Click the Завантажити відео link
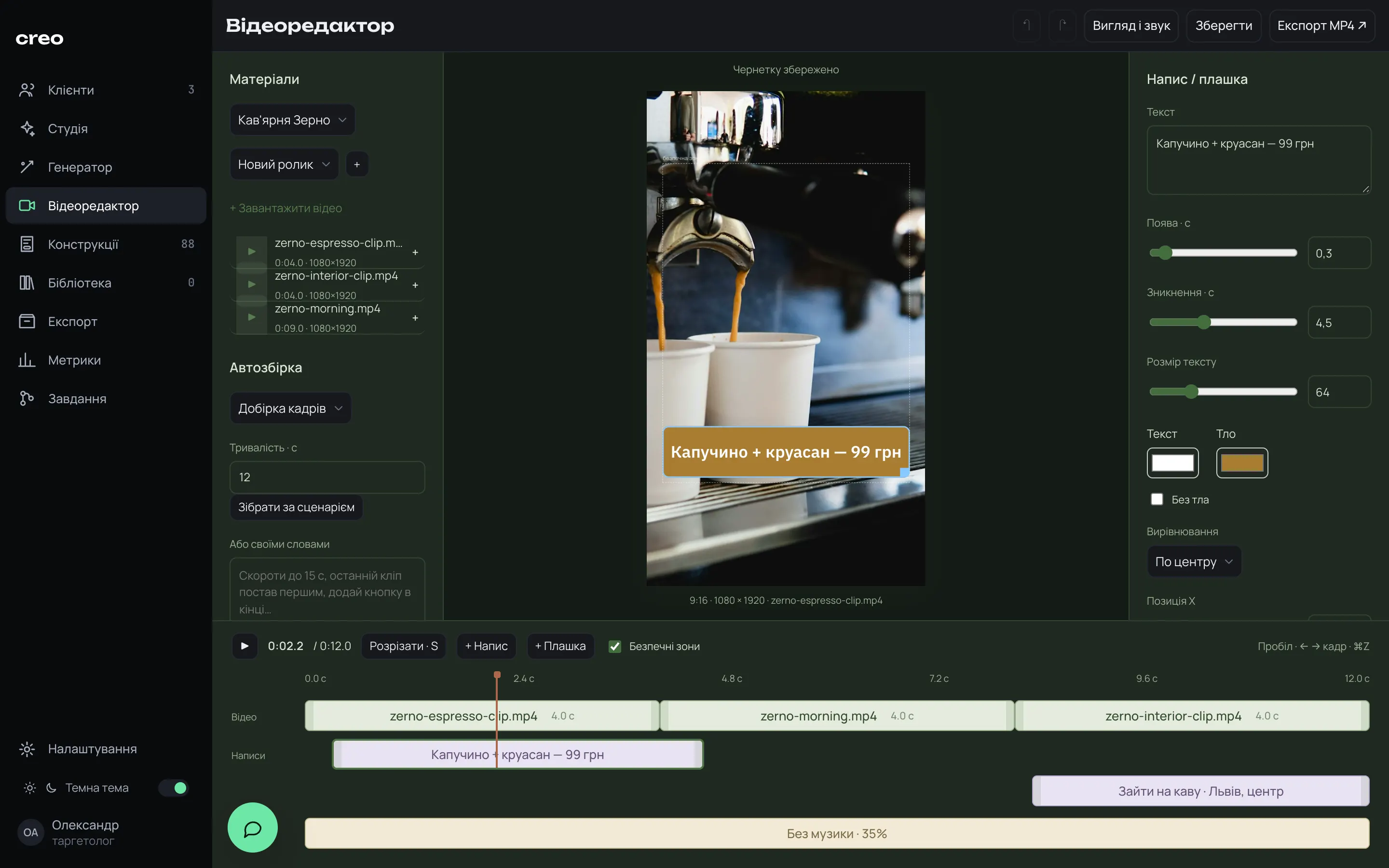This screenshot has height=868, width=1389. 286,208
